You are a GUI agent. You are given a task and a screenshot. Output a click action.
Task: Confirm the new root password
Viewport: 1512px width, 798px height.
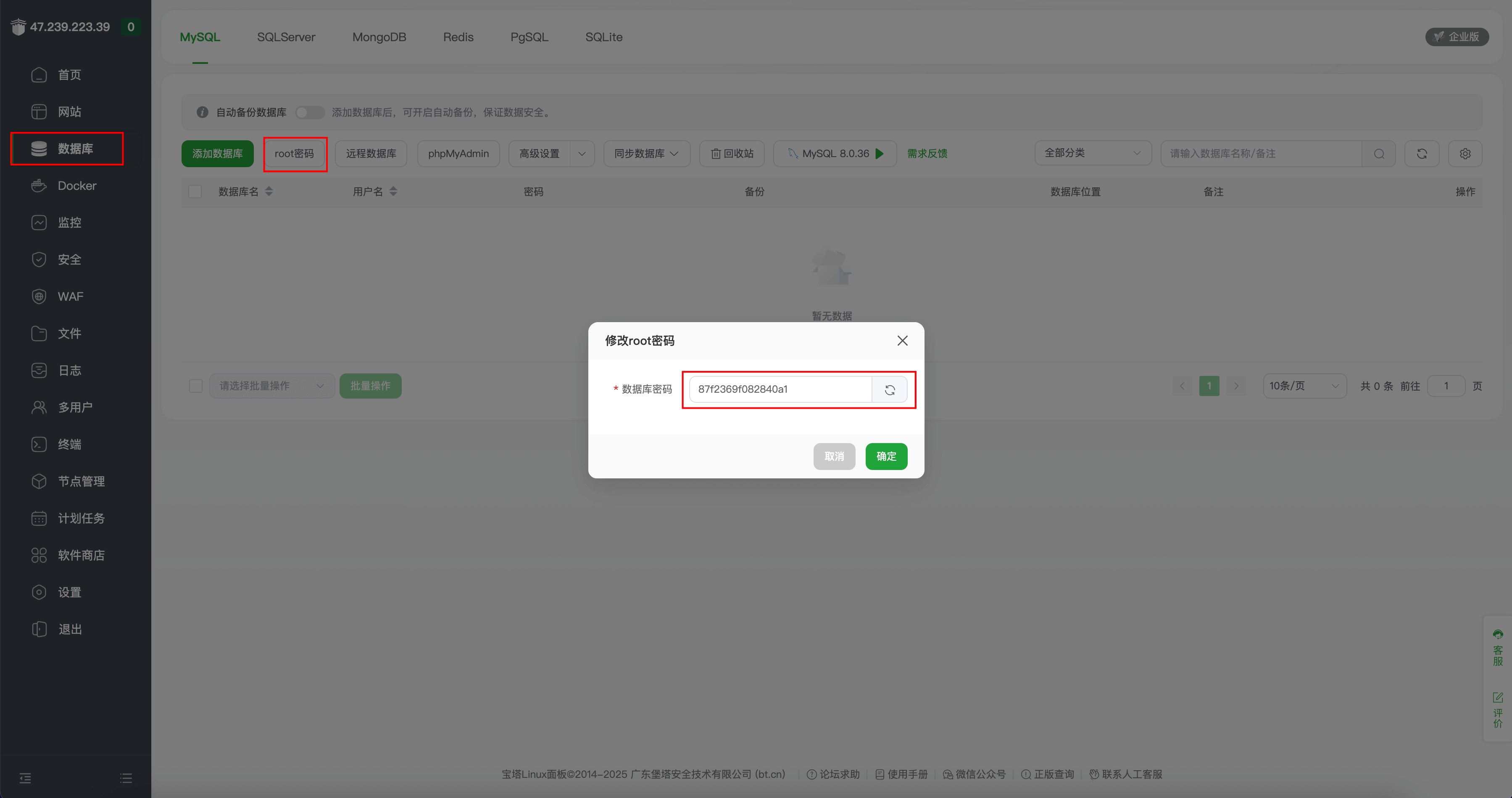[x=886, y=457]
